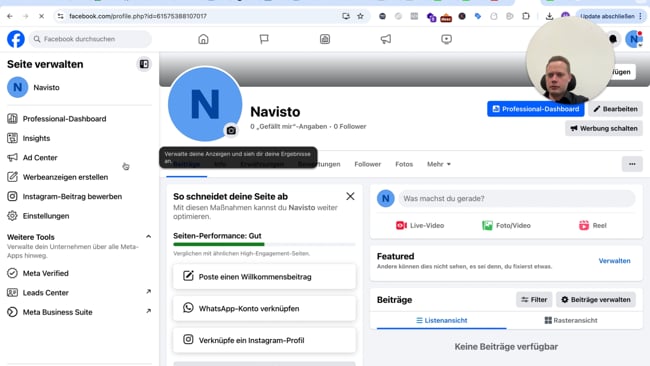Switch to Rasteransicht view
Image resolution: width=650 pixels, height=366 pixels.
pyautogui.click(x=571, y=320)
